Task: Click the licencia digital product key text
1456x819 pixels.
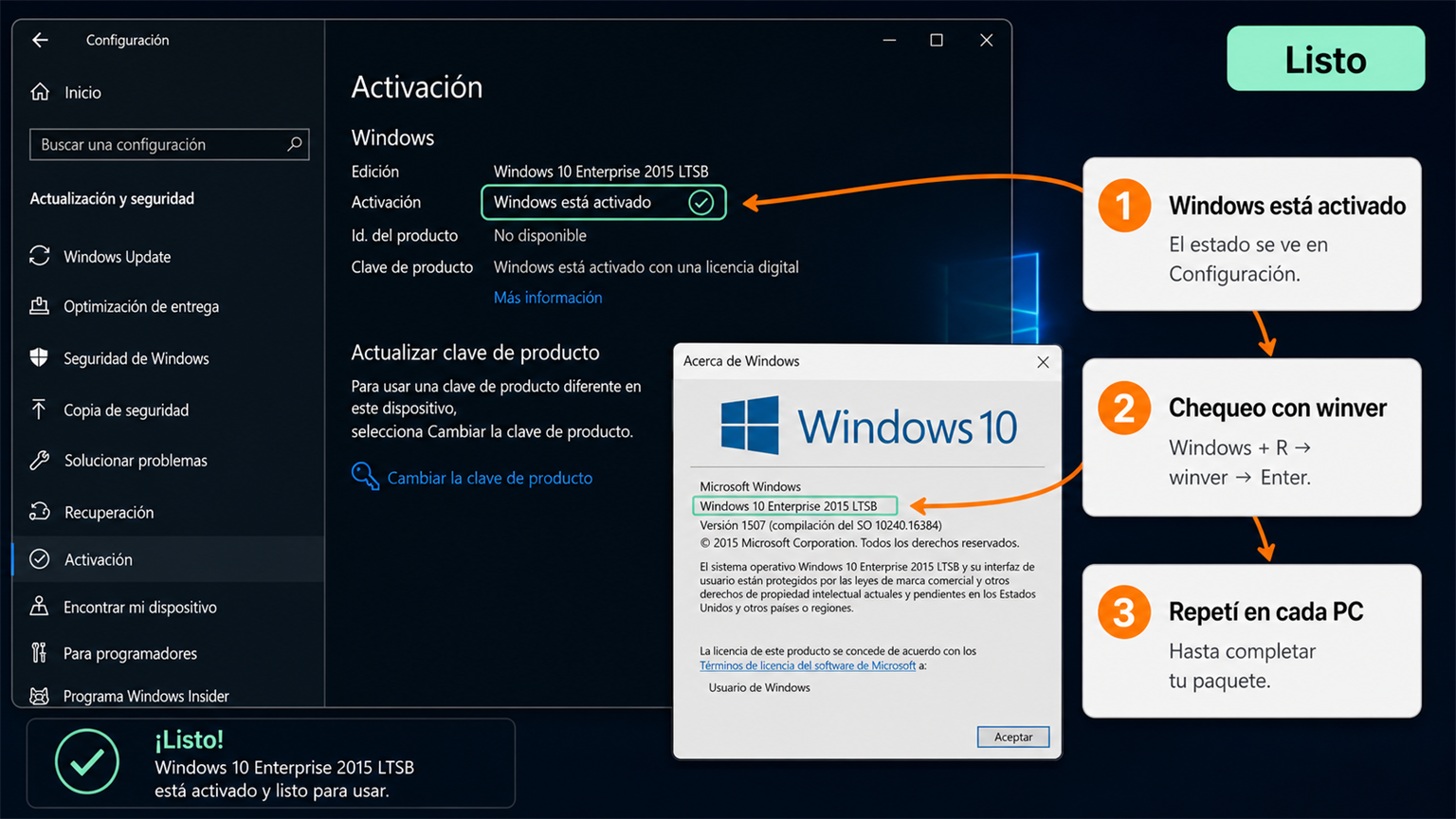Action: 646,267
